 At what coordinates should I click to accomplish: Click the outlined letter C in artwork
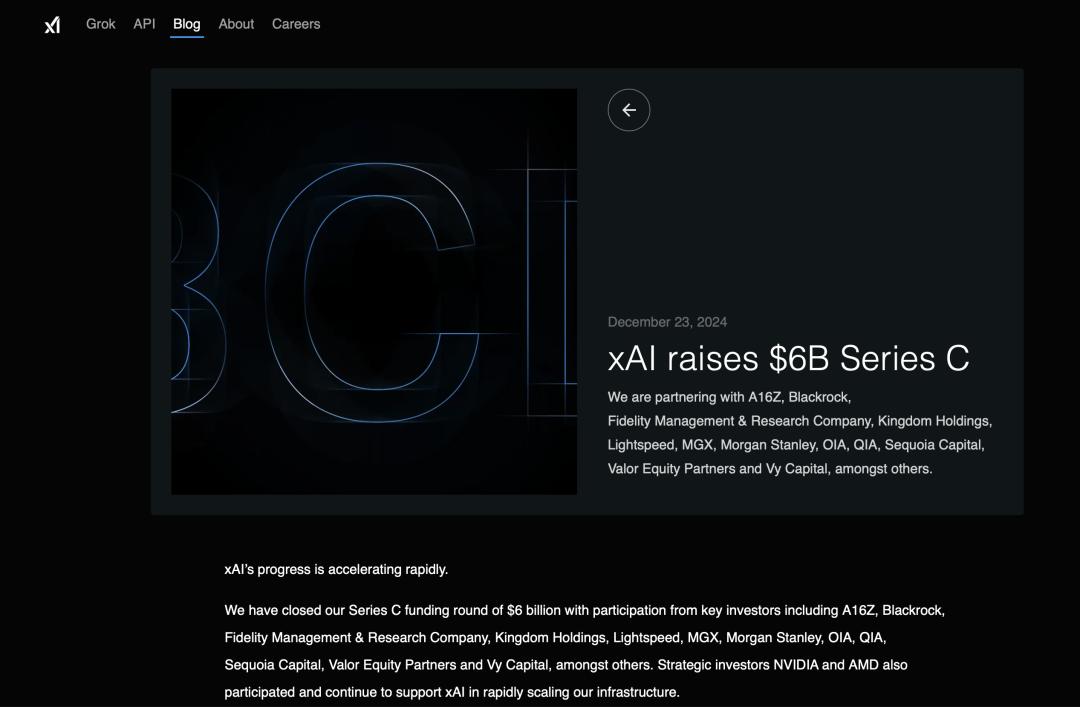372,292
